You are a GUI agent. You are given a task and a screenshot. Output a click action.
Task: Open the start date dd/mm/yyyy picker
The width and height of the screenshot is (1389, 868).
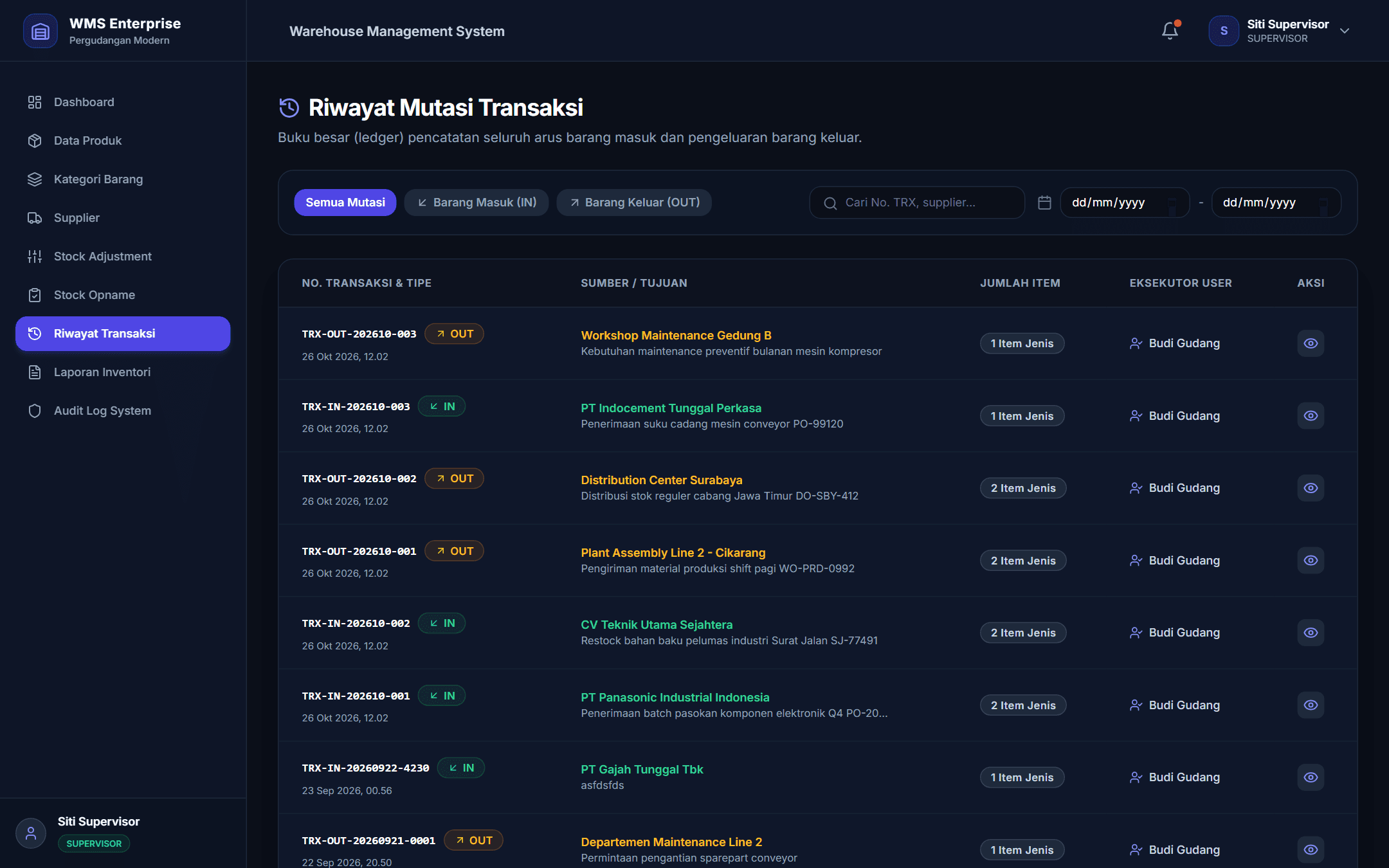pos(1125,203)
